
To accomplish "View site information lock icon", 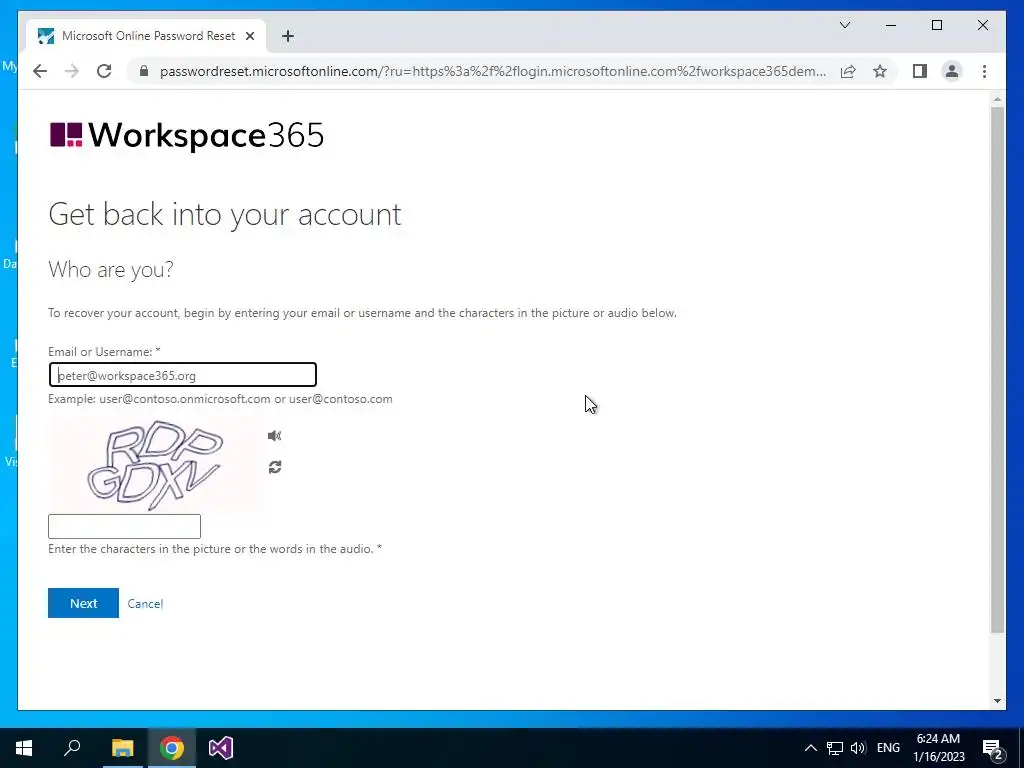I will 144,71.
